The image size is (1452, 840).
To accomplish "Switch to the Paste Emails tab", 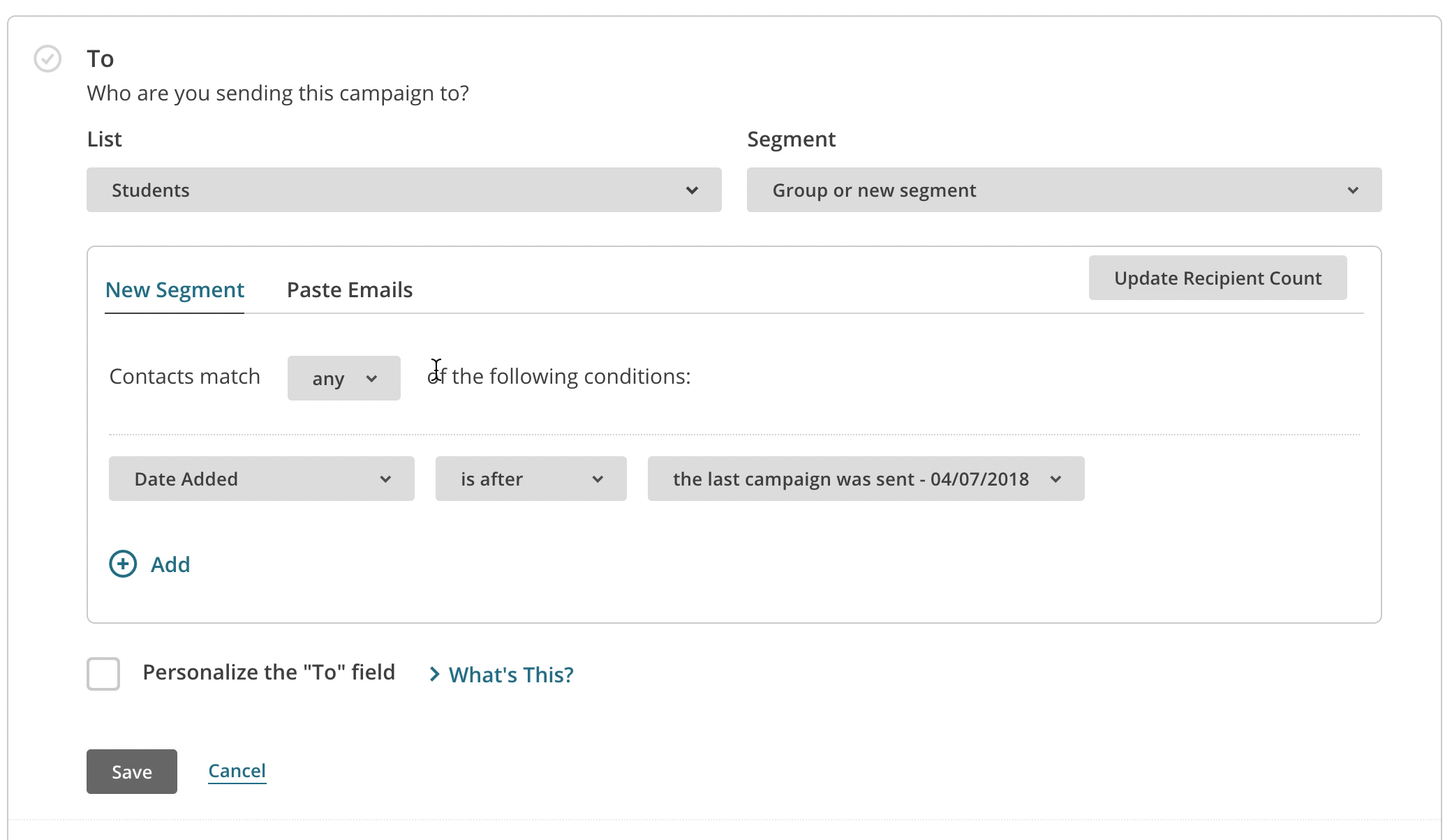I will click(x=349, y=289).
